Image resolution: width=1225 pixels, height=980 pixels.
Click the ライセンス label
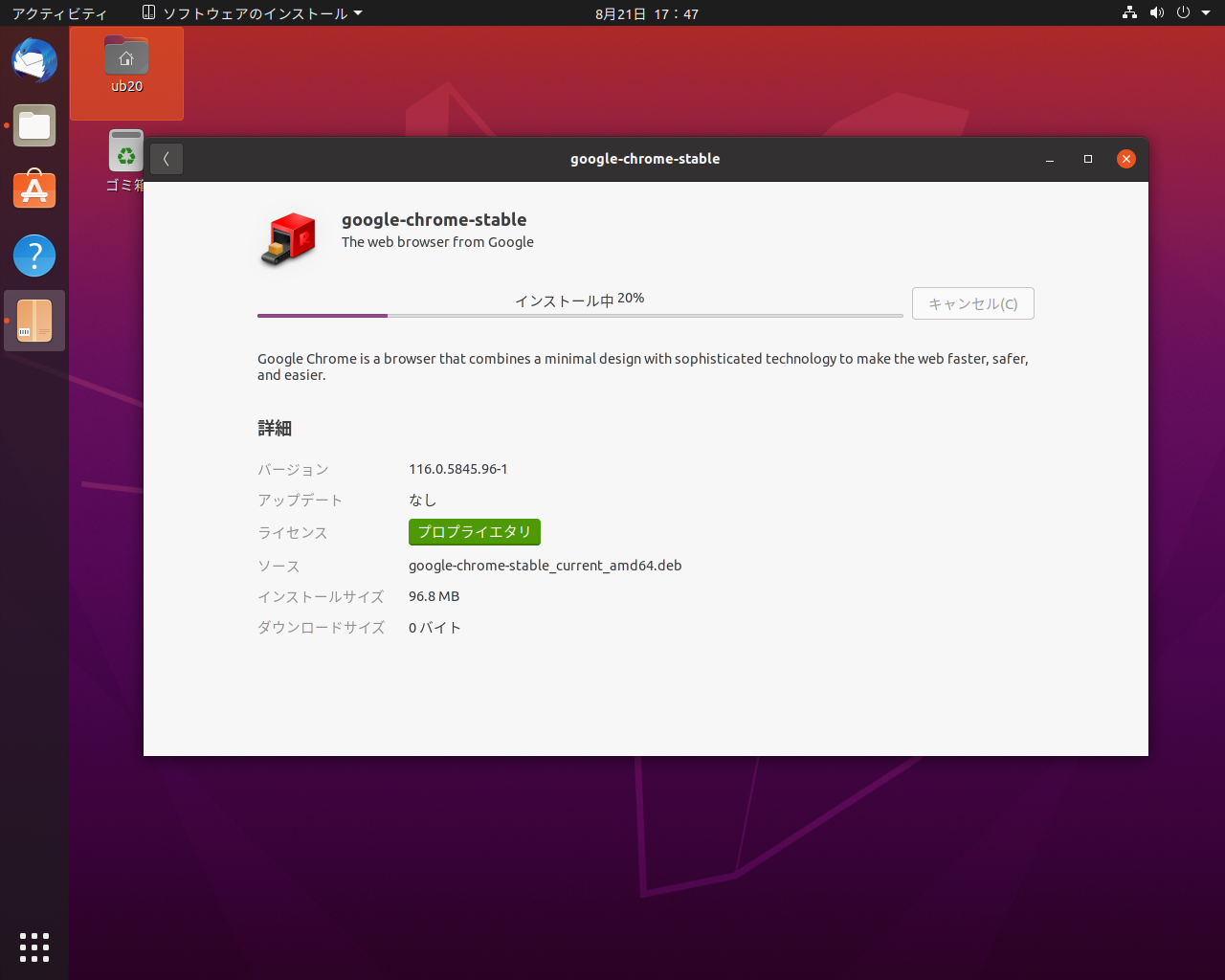[x=293, y=532]
